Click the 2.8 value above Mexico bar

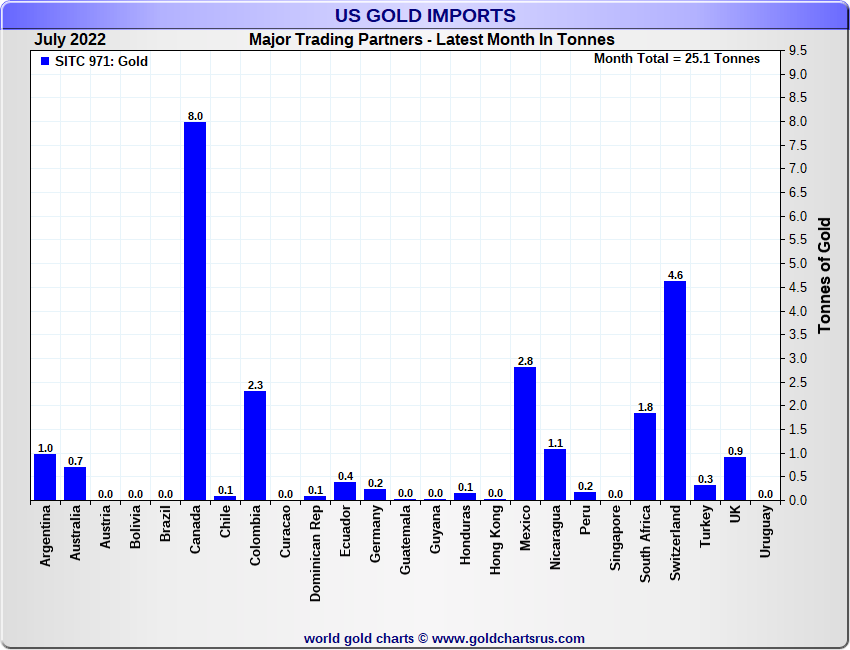pos(525,361)
